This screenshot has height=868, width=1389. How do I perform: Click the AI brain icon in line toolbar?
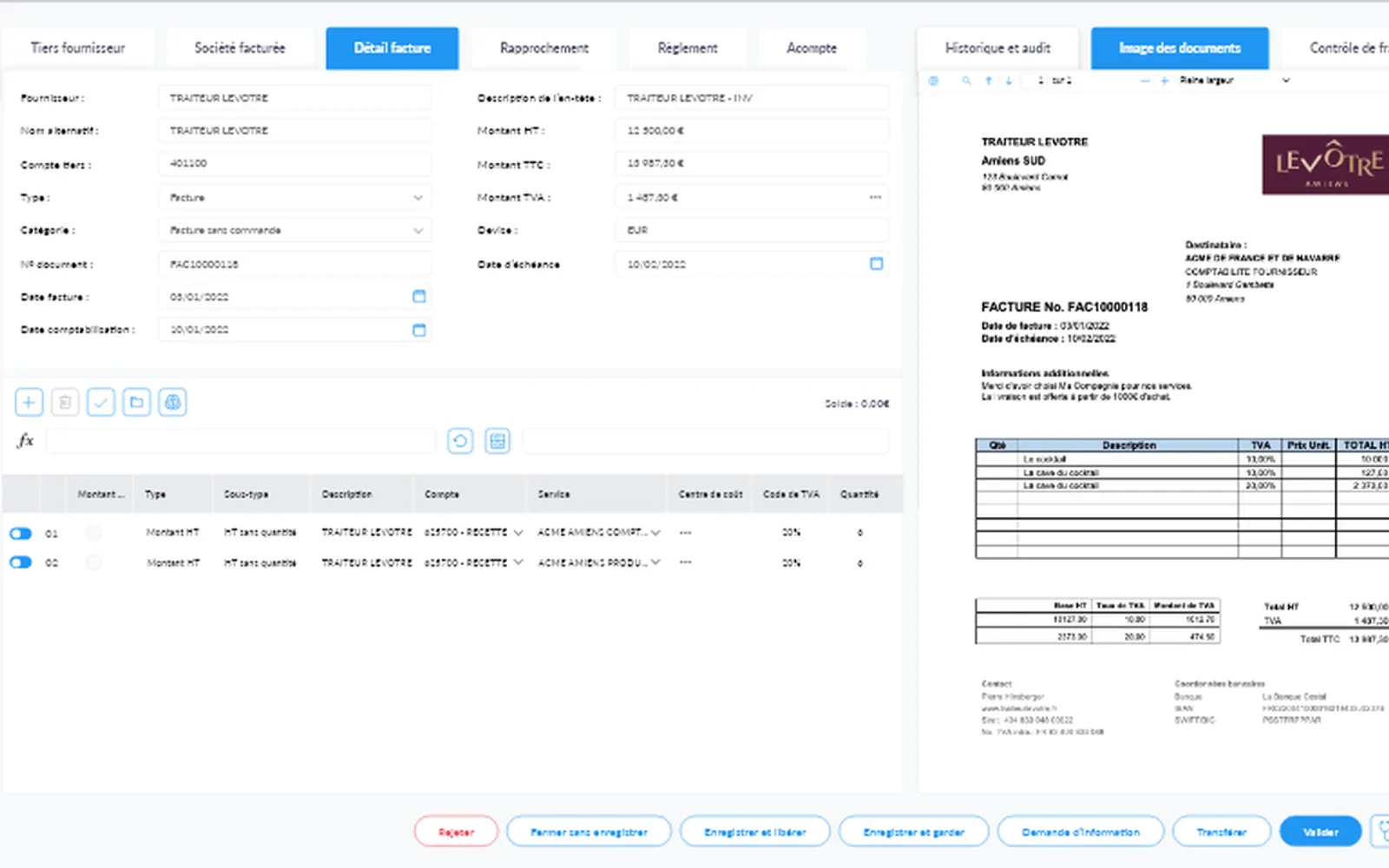click(173, 402)
